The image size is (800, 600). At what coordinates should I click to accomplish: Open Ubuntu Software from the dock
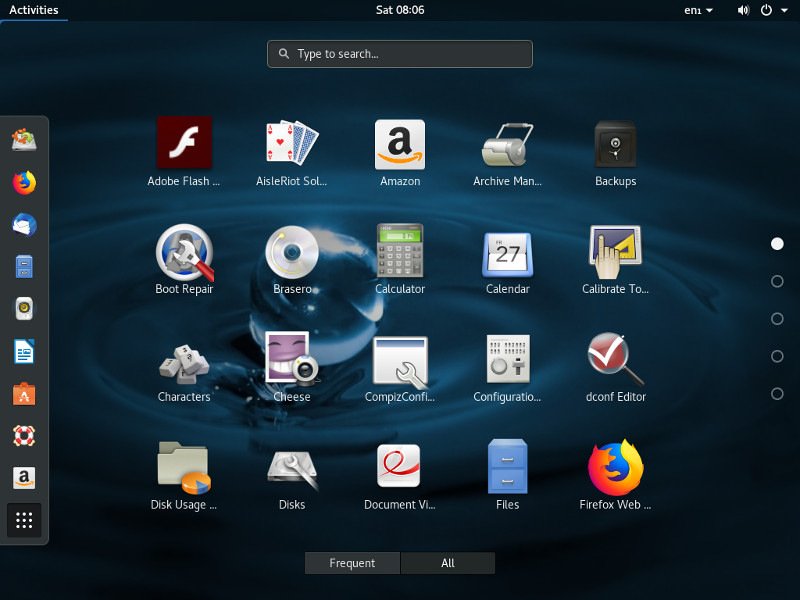coord(24,394)
